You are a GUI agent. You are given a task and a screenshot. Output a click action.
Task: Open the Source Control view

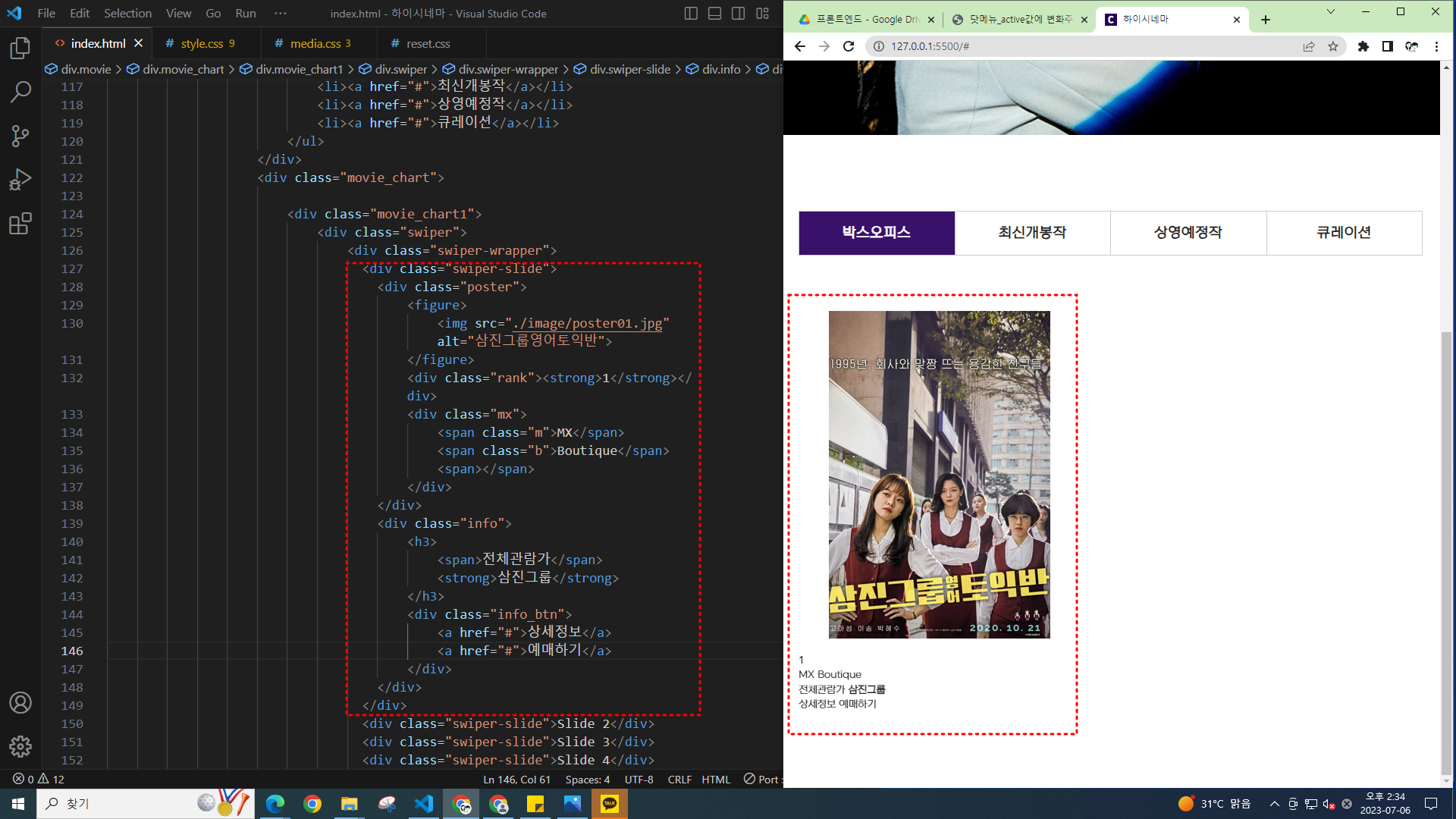coord(20,136)
